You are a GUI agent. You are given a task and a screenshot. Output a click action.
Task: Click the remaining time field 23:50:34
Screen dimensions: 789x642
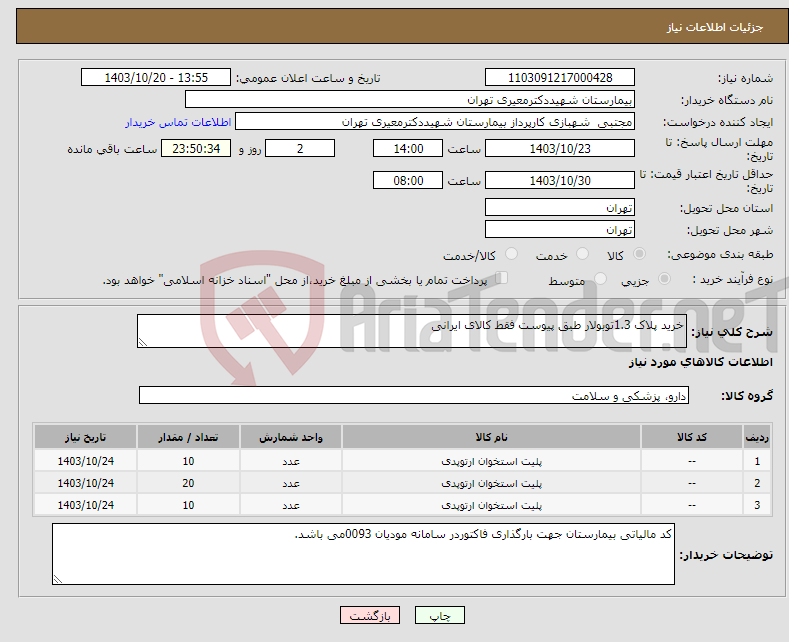pos(196,148)
